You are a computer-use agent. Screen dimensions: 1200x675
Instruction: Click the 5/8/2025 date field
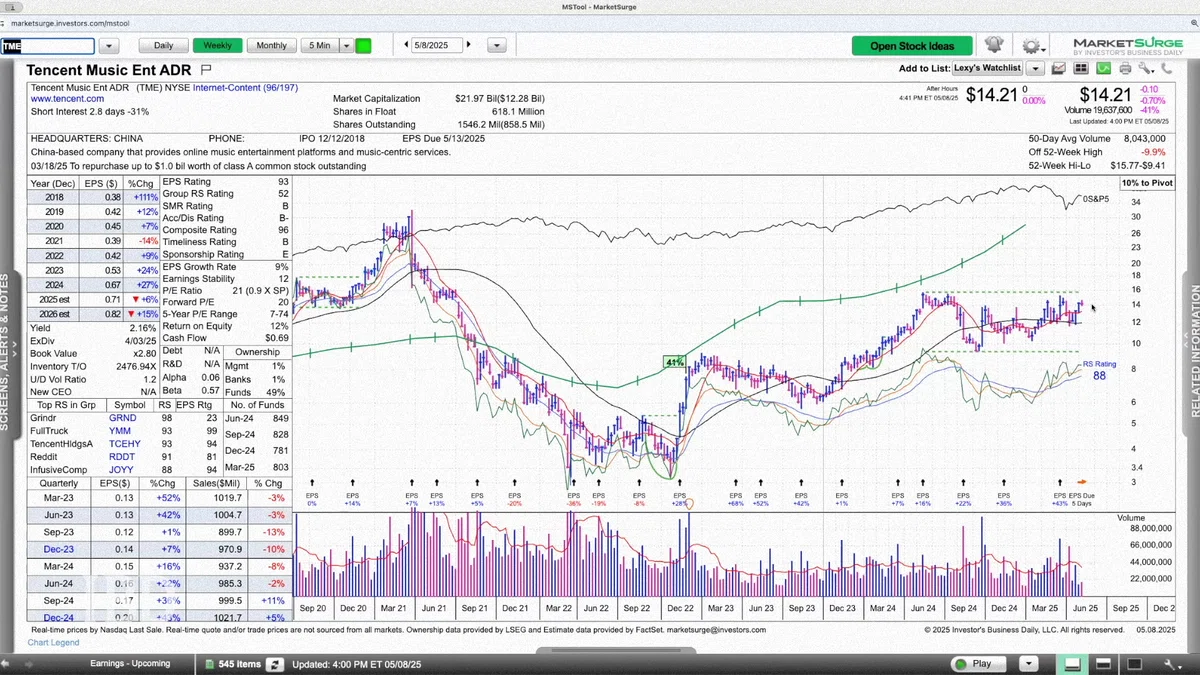[437, 45]
